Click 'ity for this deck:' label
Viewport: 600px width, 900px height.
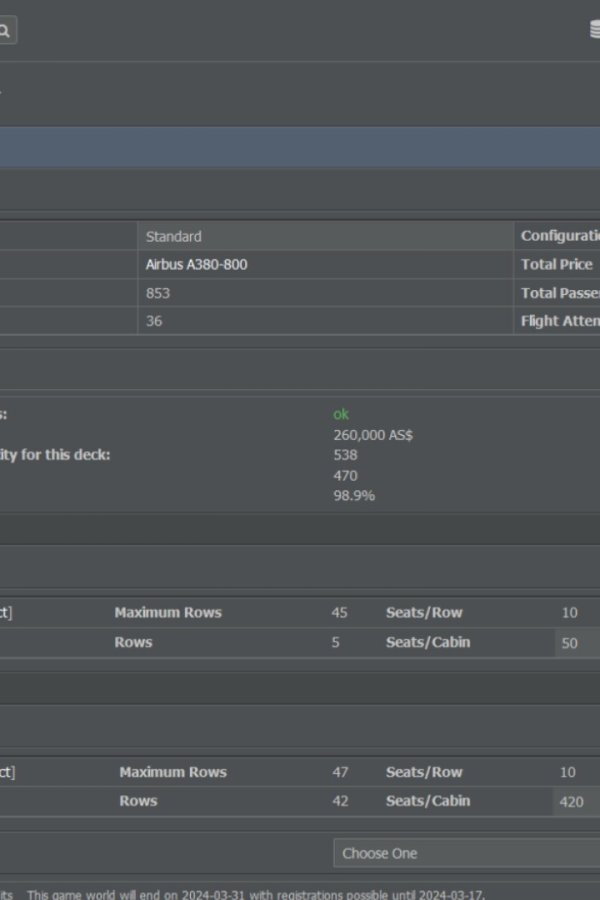coord(55,455)
